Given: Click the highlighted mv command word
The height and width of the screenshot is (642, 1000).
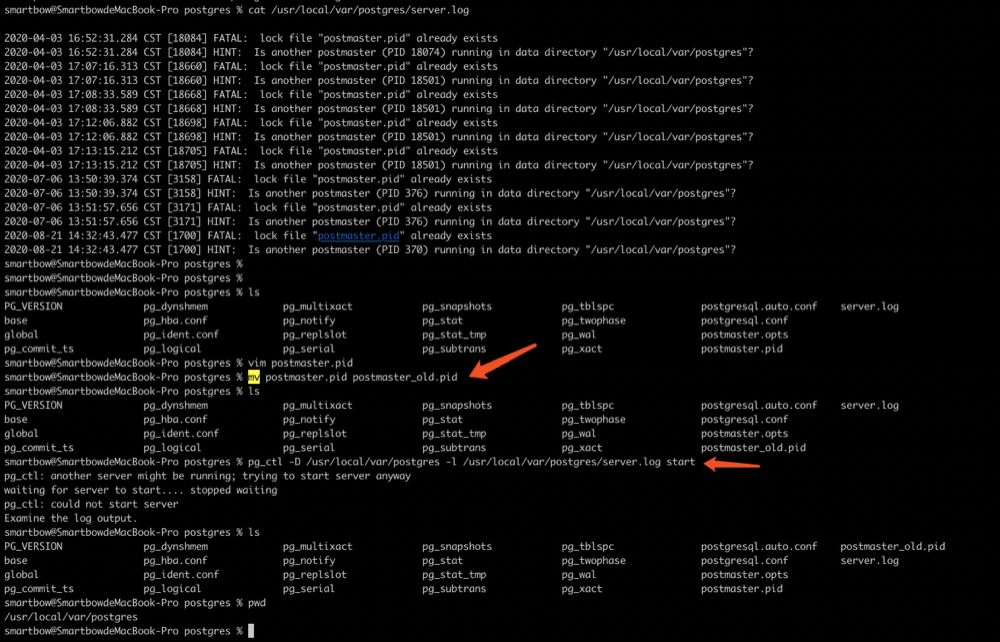Looking at the screenshot, I should 254,377.
